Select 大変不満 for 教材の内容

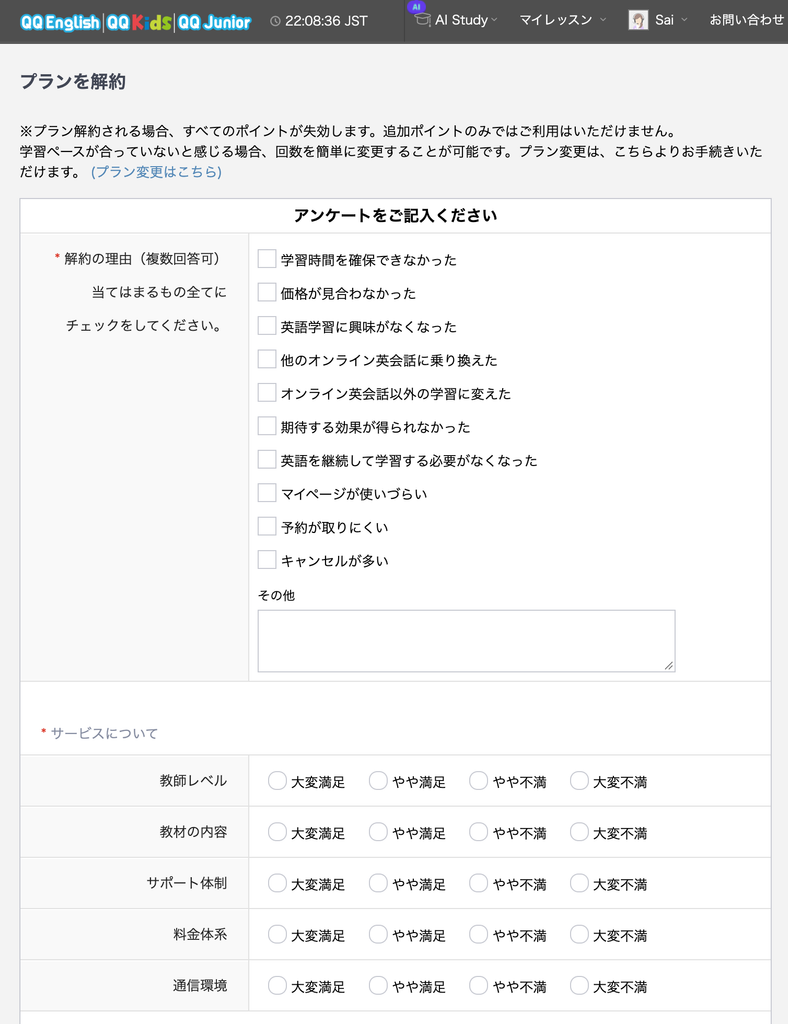coord(579,831)
